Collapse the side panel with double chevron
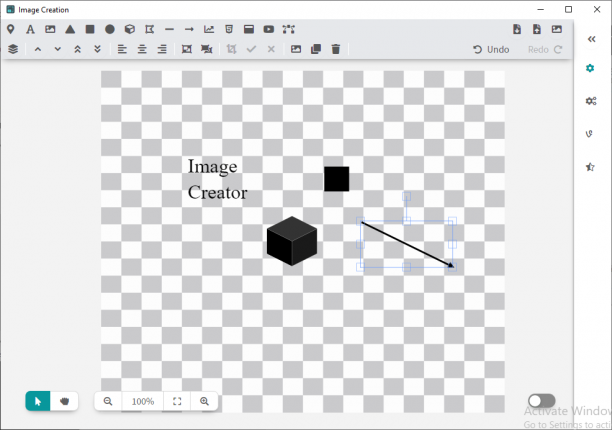The width and height of the screenshot is (612, 430). 592,39
